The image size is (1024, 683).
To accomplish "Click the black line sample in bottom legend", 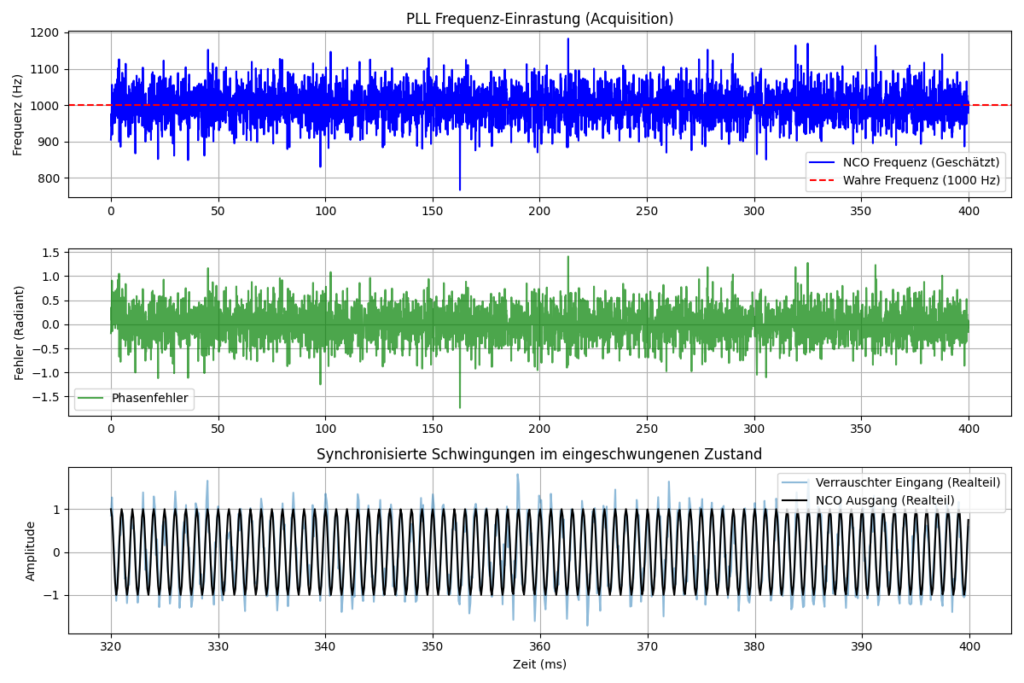I will [x=797, y=500].
